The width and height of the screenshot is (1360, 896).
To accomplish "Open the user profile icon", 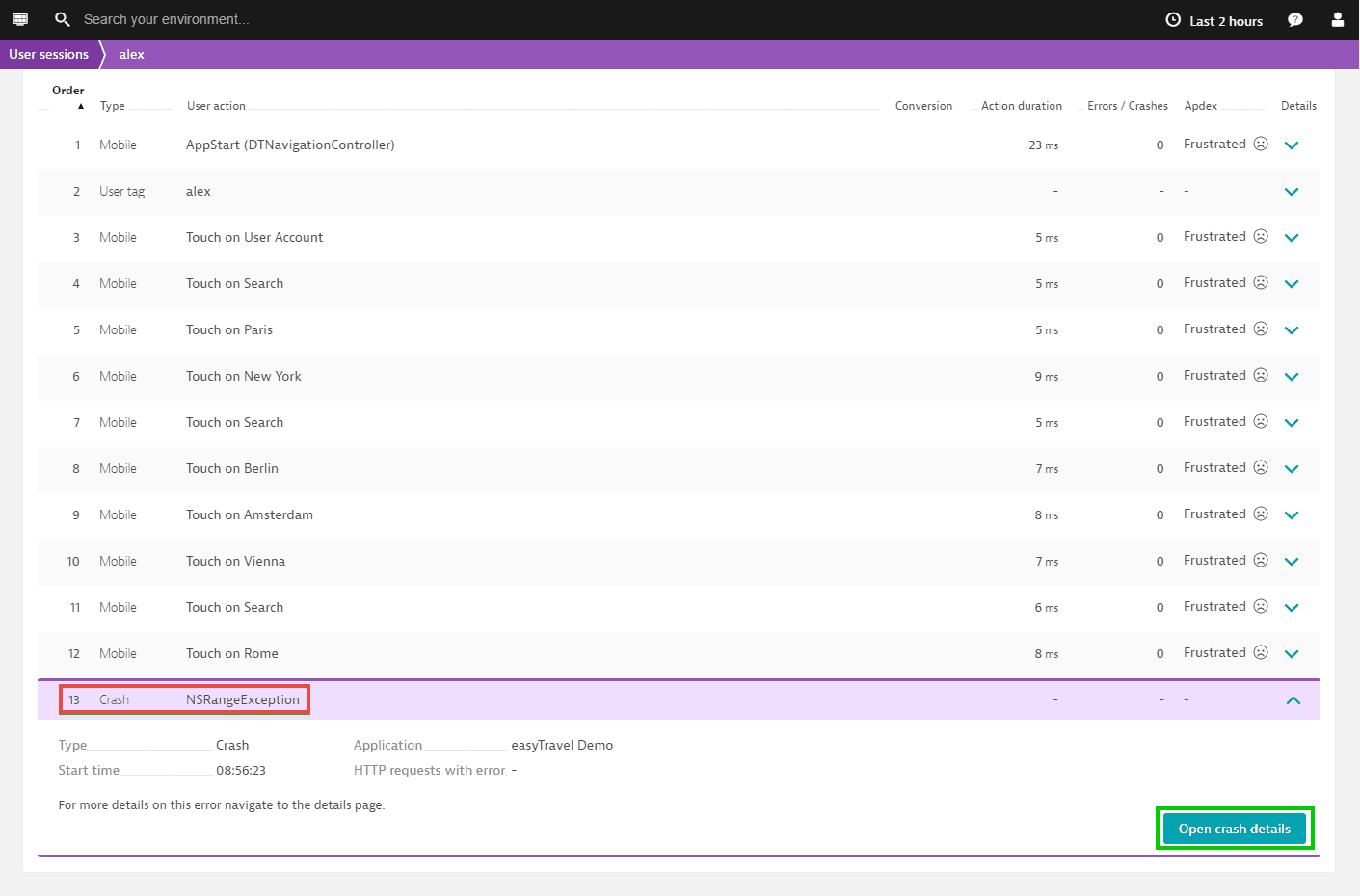I will (x=1338, y=19).
